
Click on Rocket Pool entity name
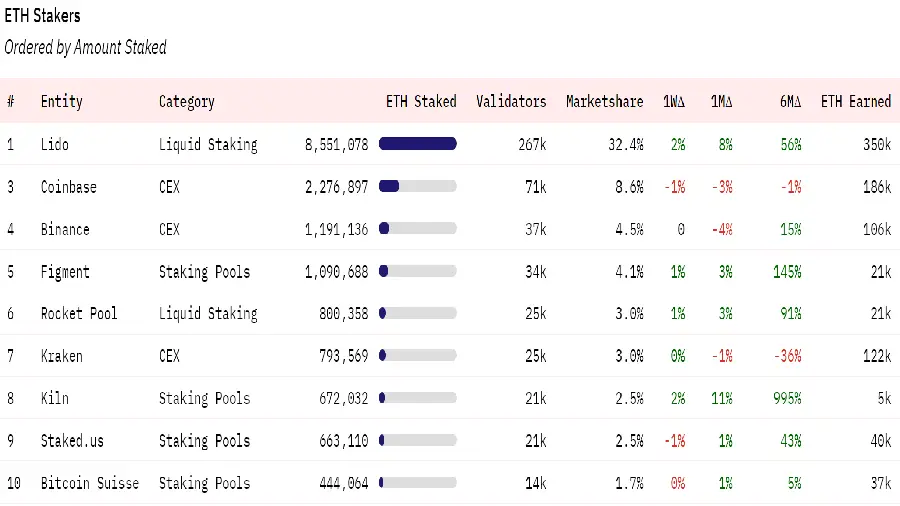pyautogui.click(x=79, y=314)
